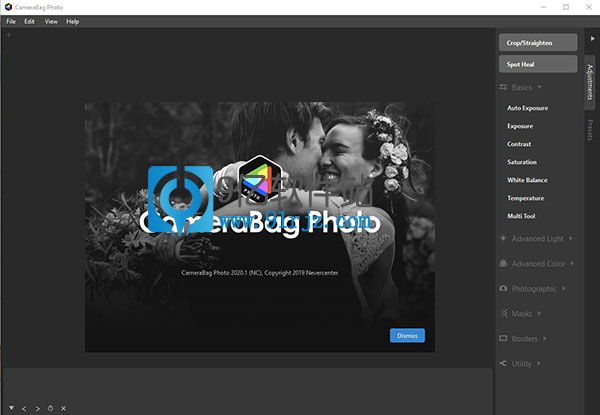Click the plus icon at canvas top-left
The image size is (600, 415).
coord(8,35)
